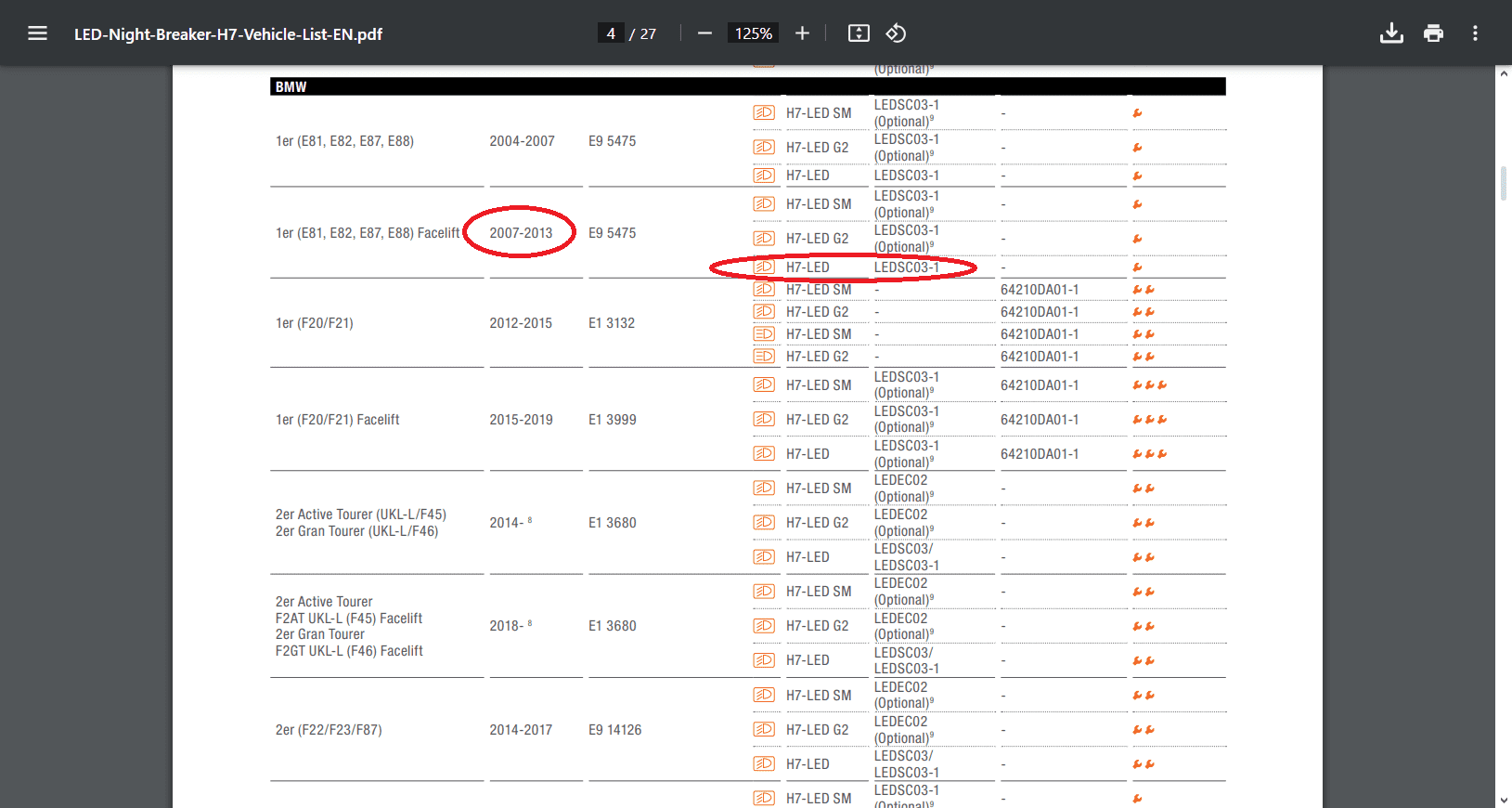Viewport: 1512px width, 808px height.
Task: Click the BMW section header bar
Action: [747, 86]
